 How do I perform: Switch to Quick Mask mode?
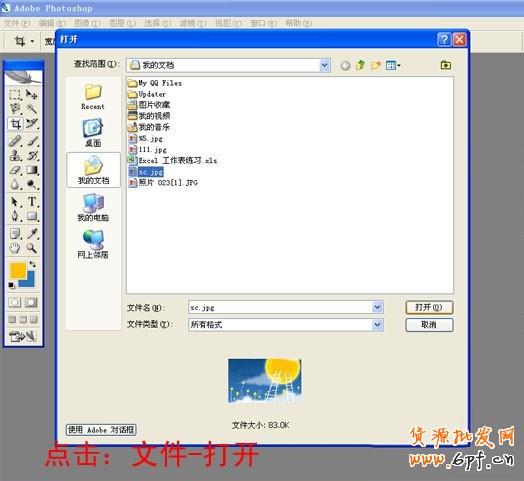coord(31,303)
